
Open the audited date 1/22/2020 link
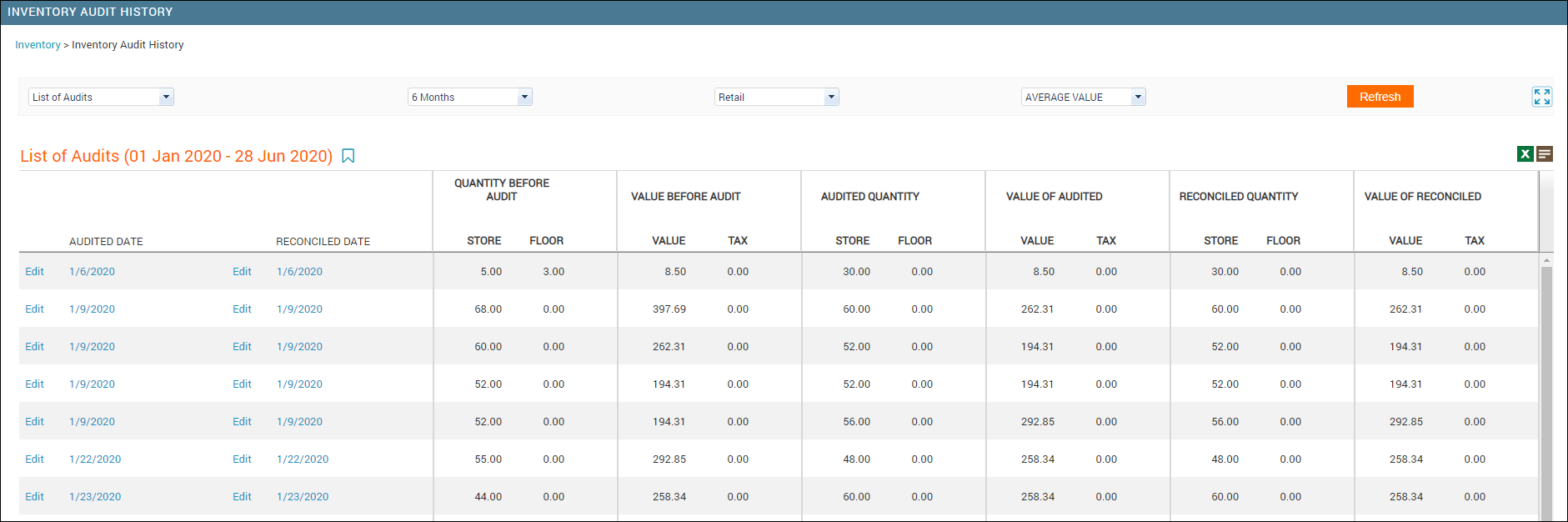point(95,459)
